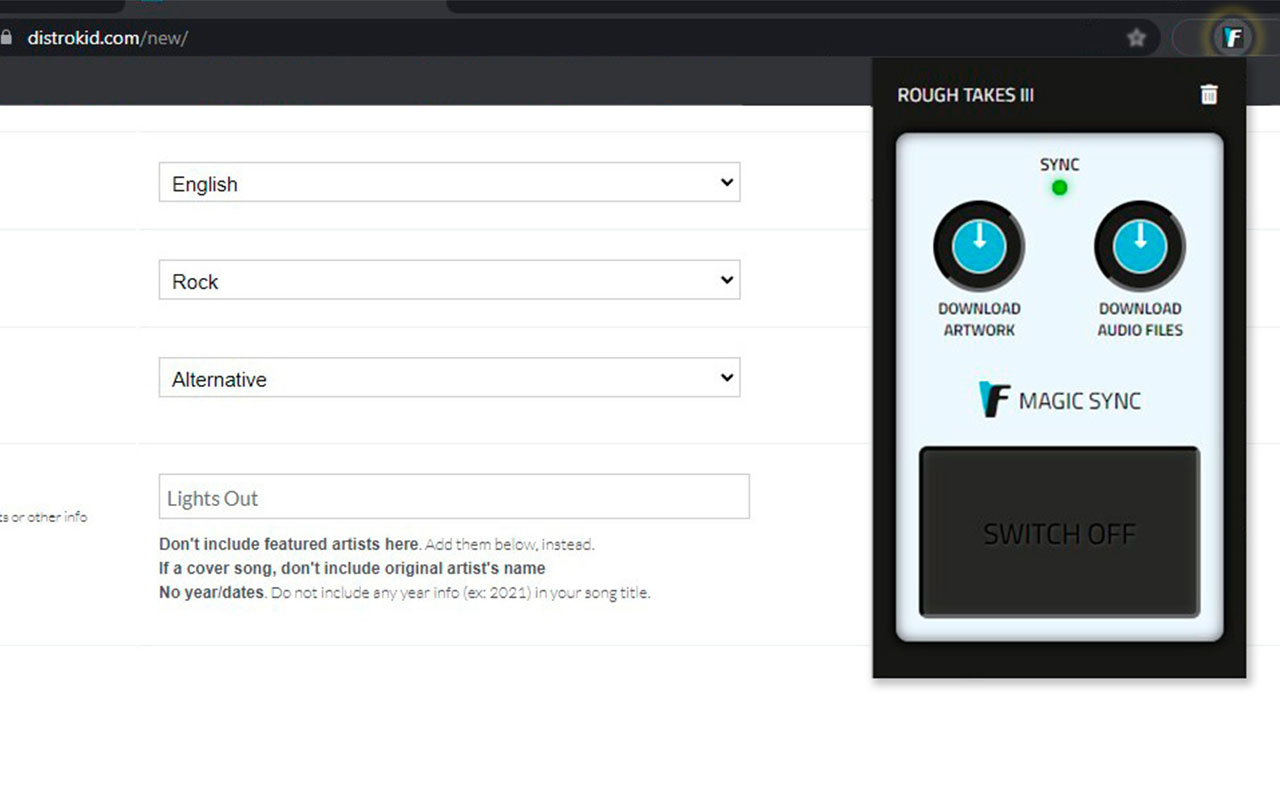Select the ROUGH TAKES III panel header

coord(965,94)
